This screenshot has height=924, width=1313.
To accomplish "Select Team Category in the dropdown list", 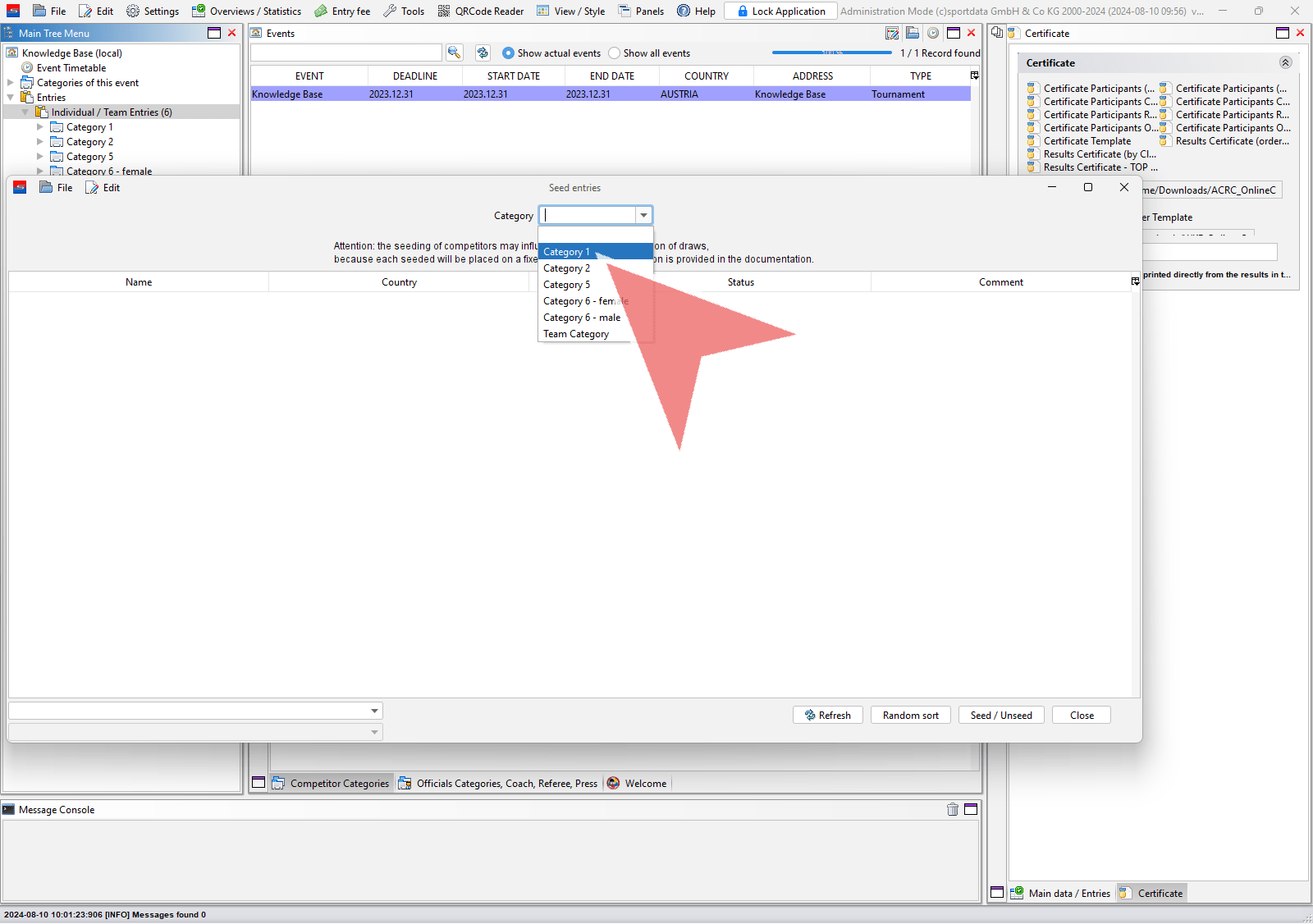I will [576, 334].
